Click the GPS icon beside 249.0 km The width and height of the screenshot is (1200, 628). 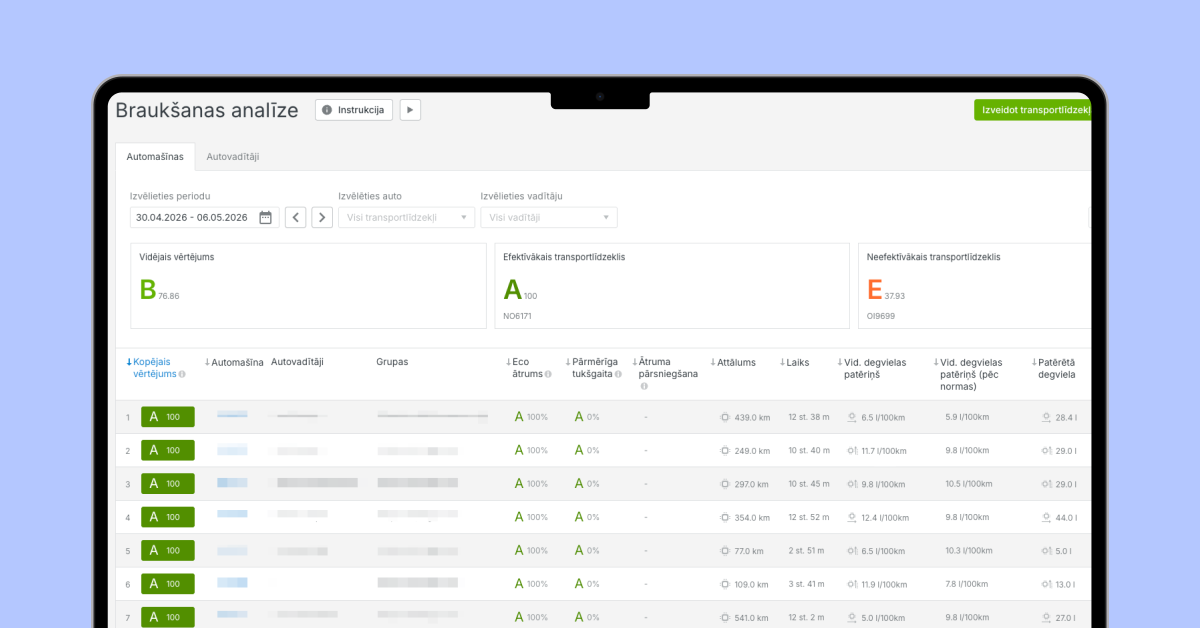725,451
